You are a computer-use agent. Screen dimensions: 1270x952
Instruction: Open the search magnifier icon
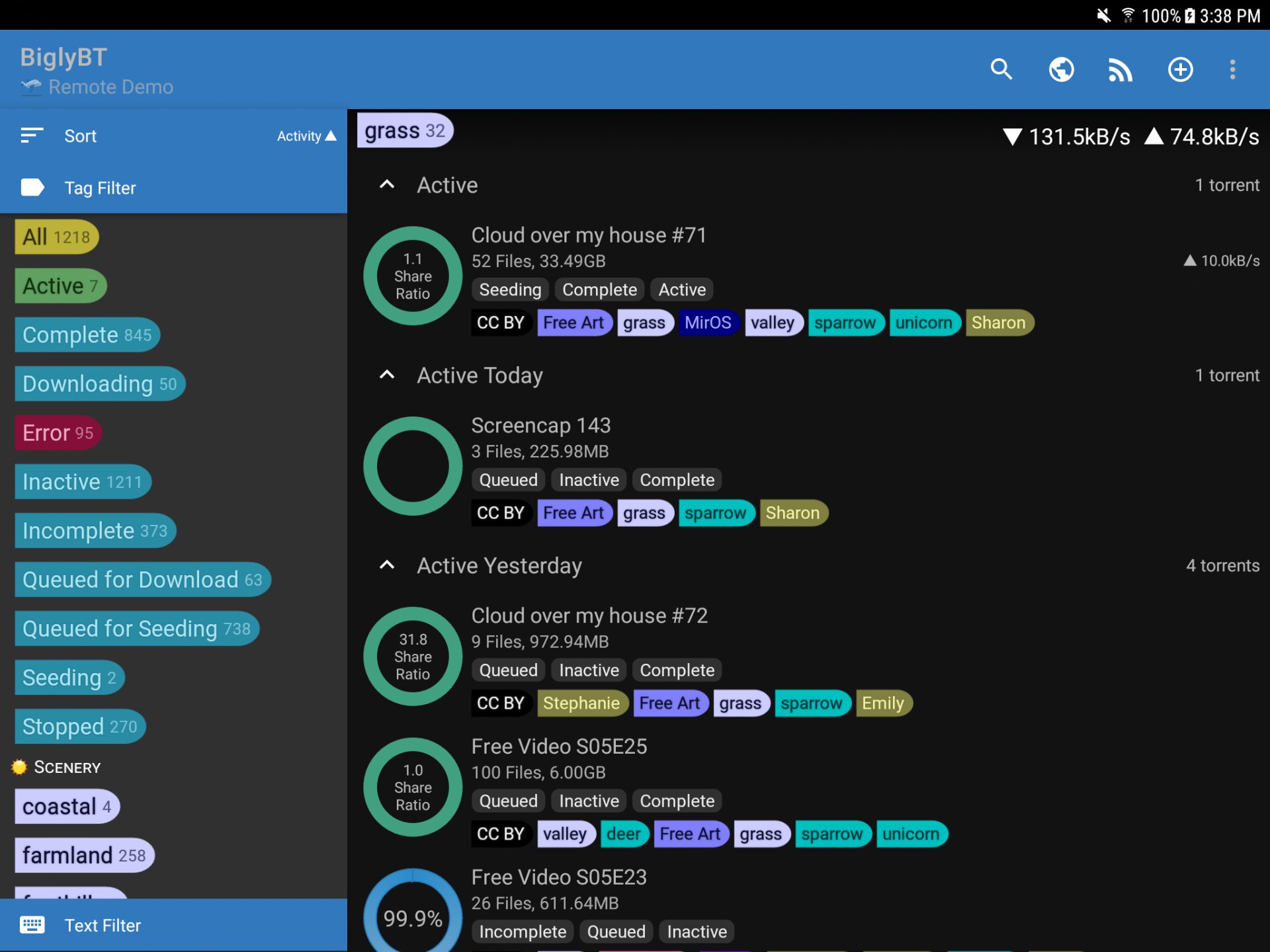point(1001,69)
